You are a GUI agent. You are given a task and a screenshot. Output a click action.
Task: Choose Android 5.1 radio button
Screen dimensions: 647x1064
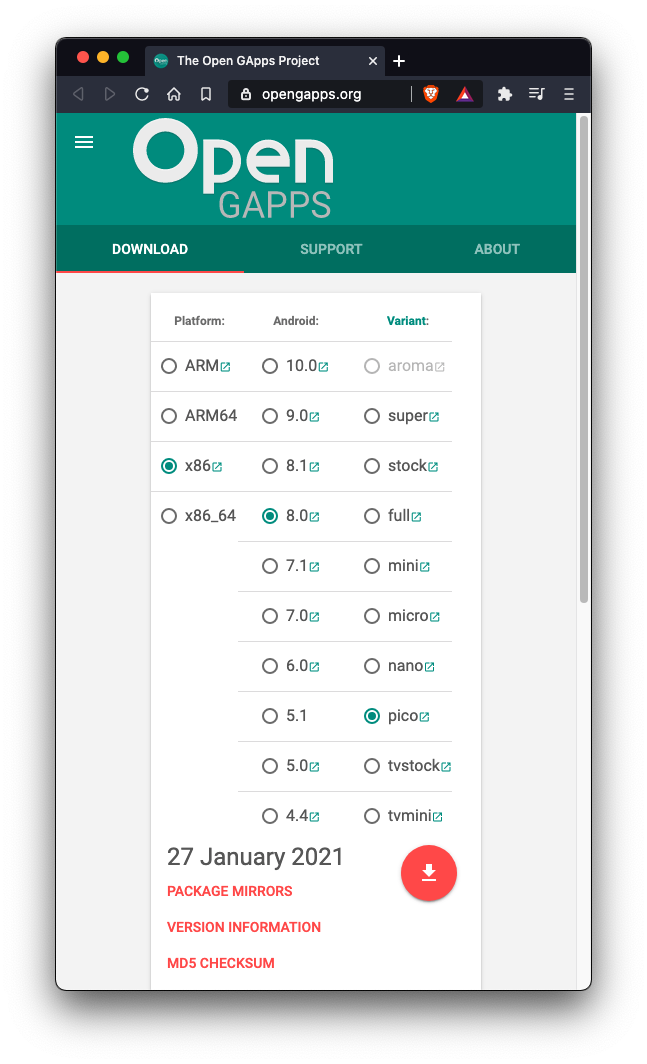pos(270,716)
